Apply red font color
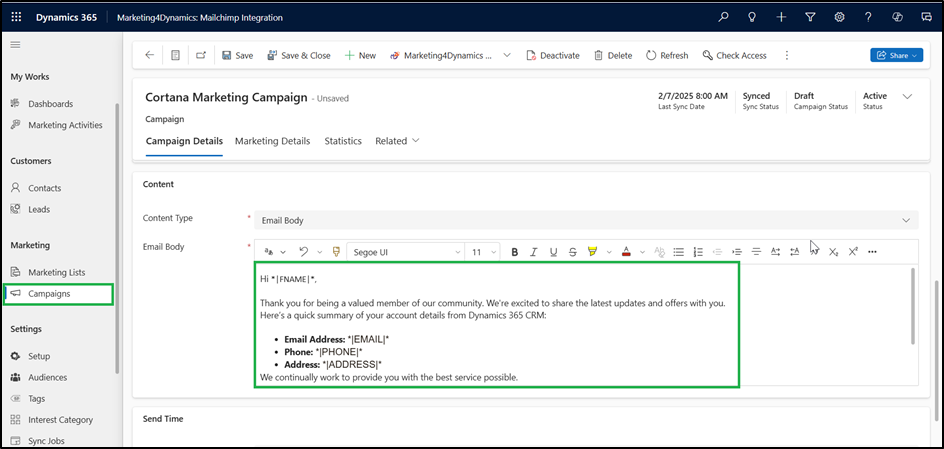 (x=626, y=252)
